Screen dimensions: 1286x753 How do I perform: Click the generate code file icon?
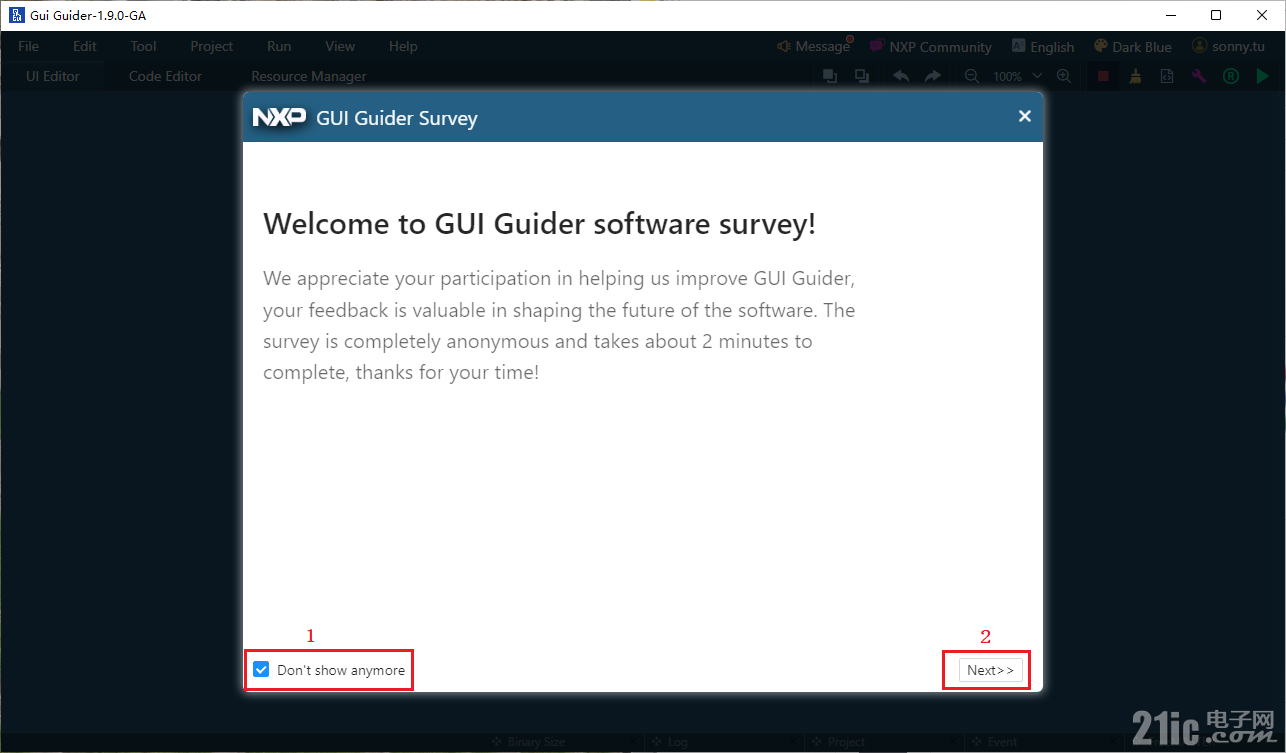pyautogui.click(x=1167, y=76)
